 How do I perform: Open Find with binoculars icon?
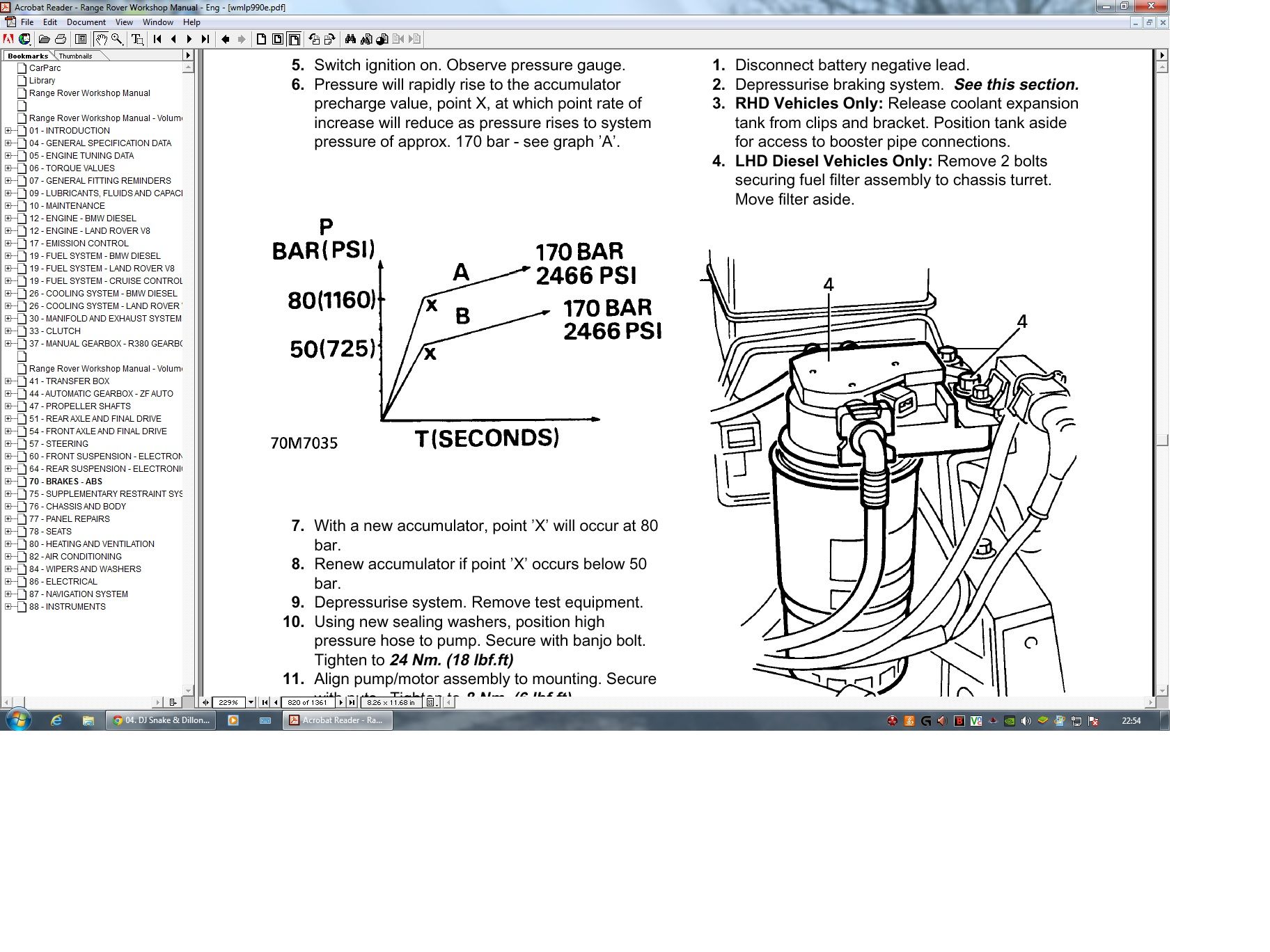click(350, 40)
